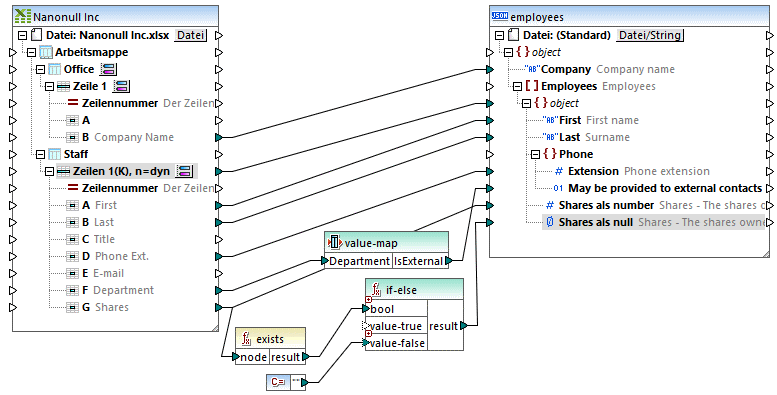777x395 pixels.
Task: Click the Staff worksheet icon
Action: (55, 154)
